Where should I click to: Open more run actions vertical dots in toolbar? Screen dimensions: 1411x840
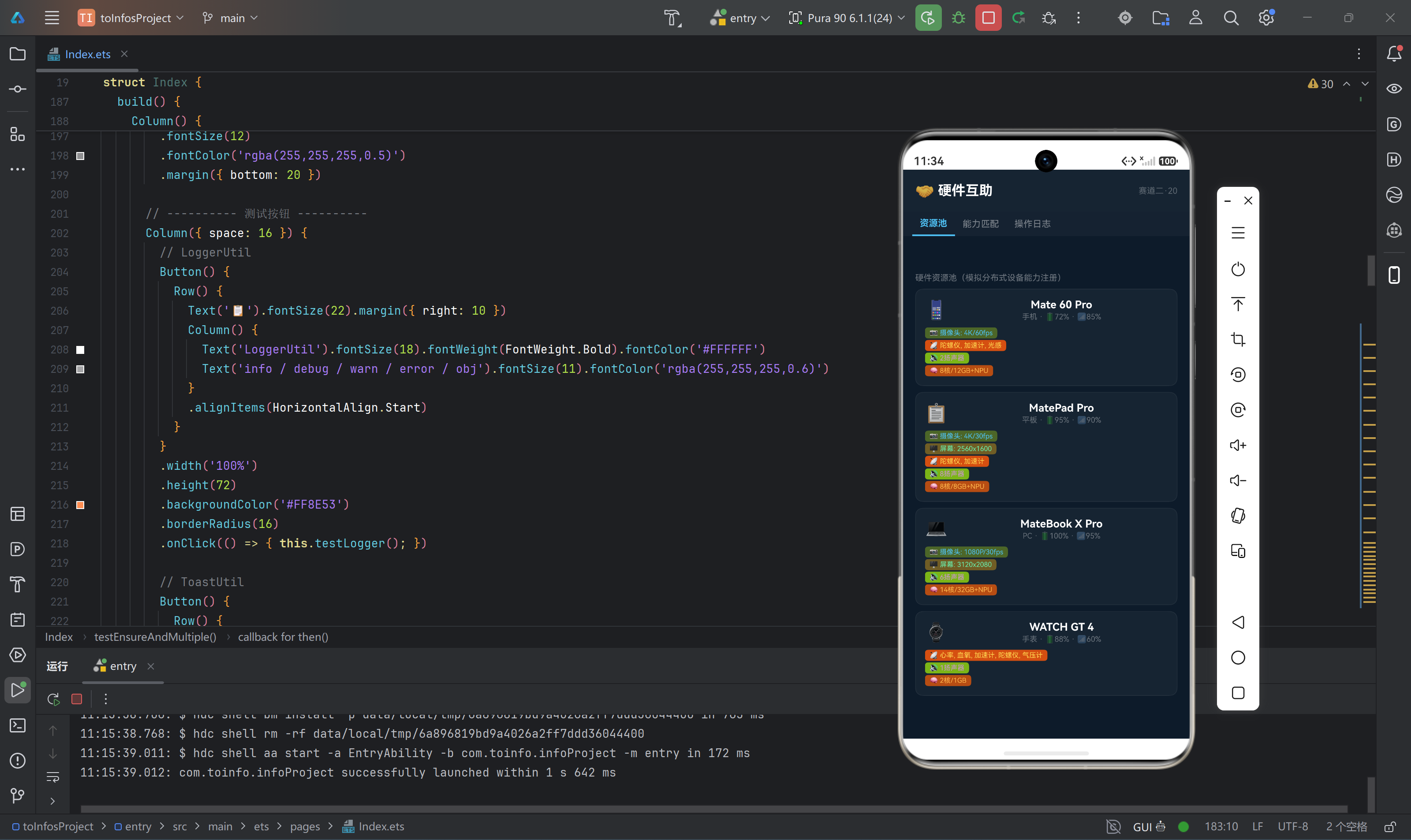(1079, 18)
